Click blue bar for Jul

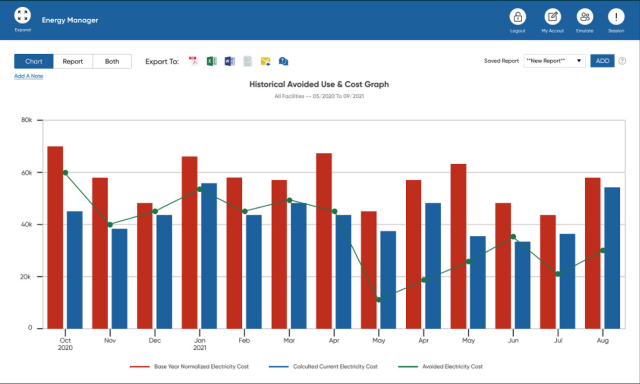tap(567, 281)
